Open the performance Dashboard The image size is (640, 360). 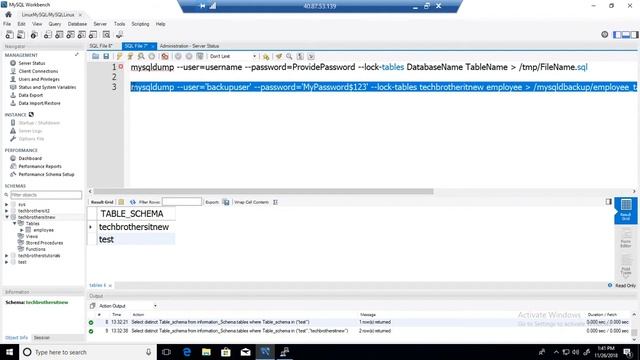[x=30, y=158]
